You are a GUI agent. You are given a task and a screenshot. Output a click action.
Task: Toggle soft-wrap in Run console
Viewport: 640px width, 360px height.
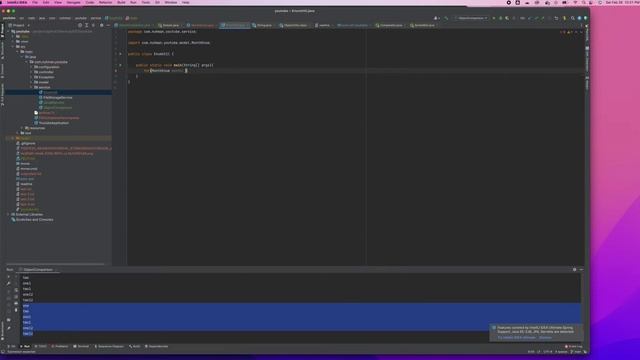(16, 290)
